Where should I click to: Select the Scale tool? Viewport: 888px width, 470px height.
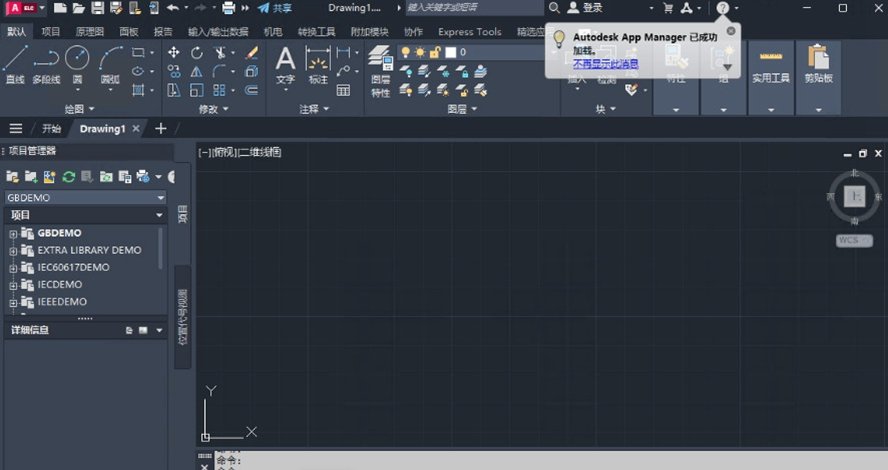pyautogui.click(x=197, y=90)
